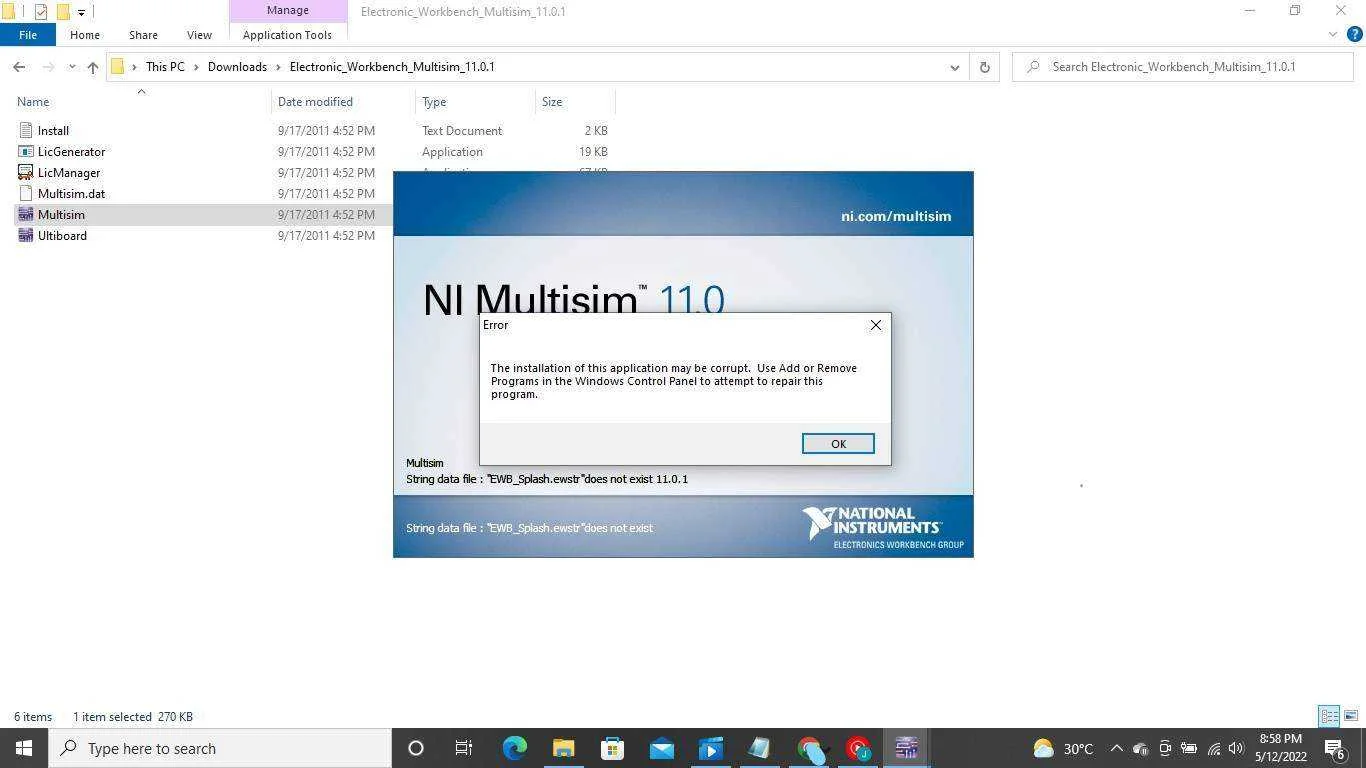The image size is (1366, 768).
Task: Click the search Electronic_Workbench_Multisim field
Action: click(x=1184, y=67)
